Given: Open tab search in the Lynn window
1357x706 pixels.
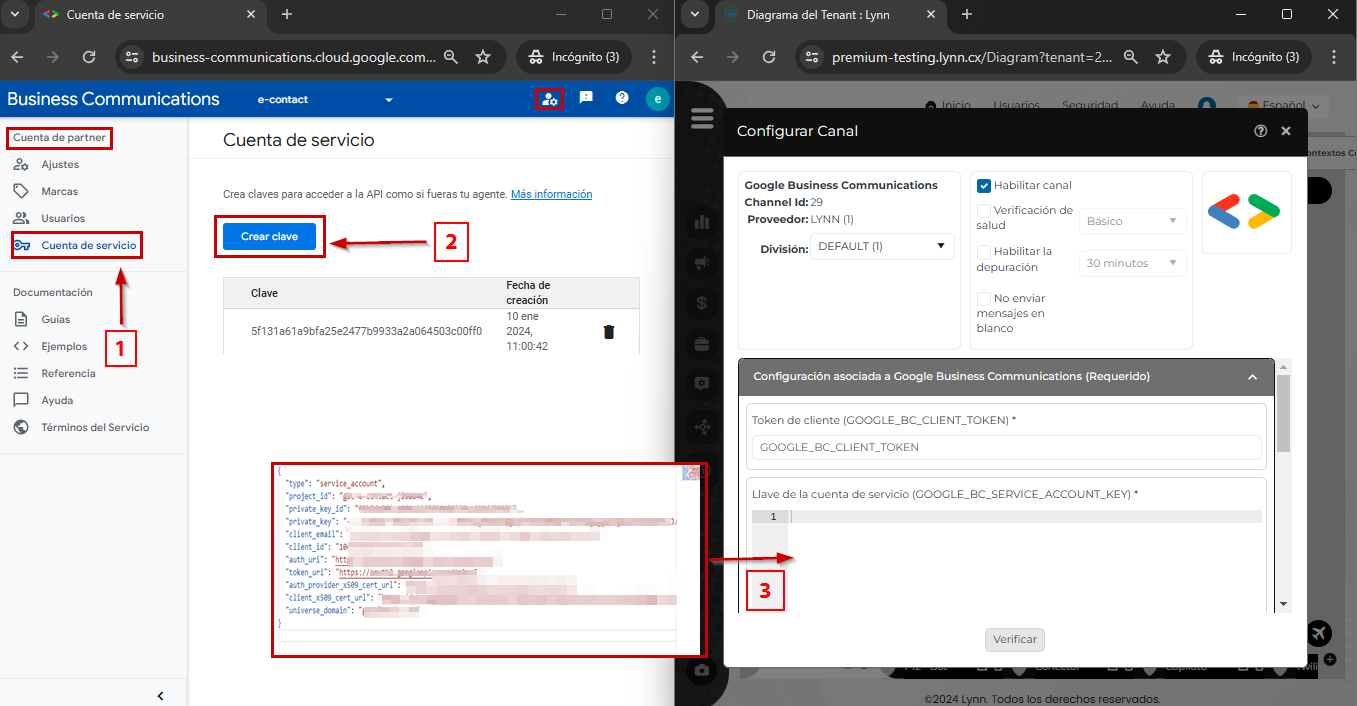Looking at the screenshot, I should coord(697,14).
